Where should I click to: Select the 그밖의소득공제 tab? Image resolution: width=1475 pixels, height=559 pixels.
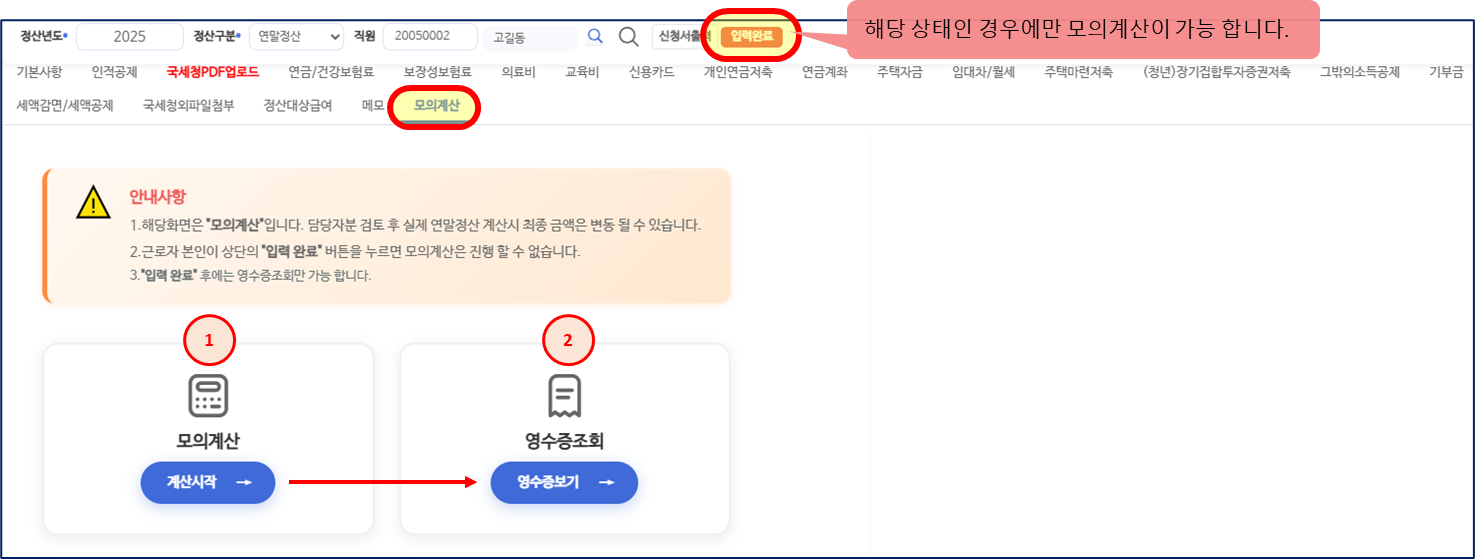(x=1360, y=72)
